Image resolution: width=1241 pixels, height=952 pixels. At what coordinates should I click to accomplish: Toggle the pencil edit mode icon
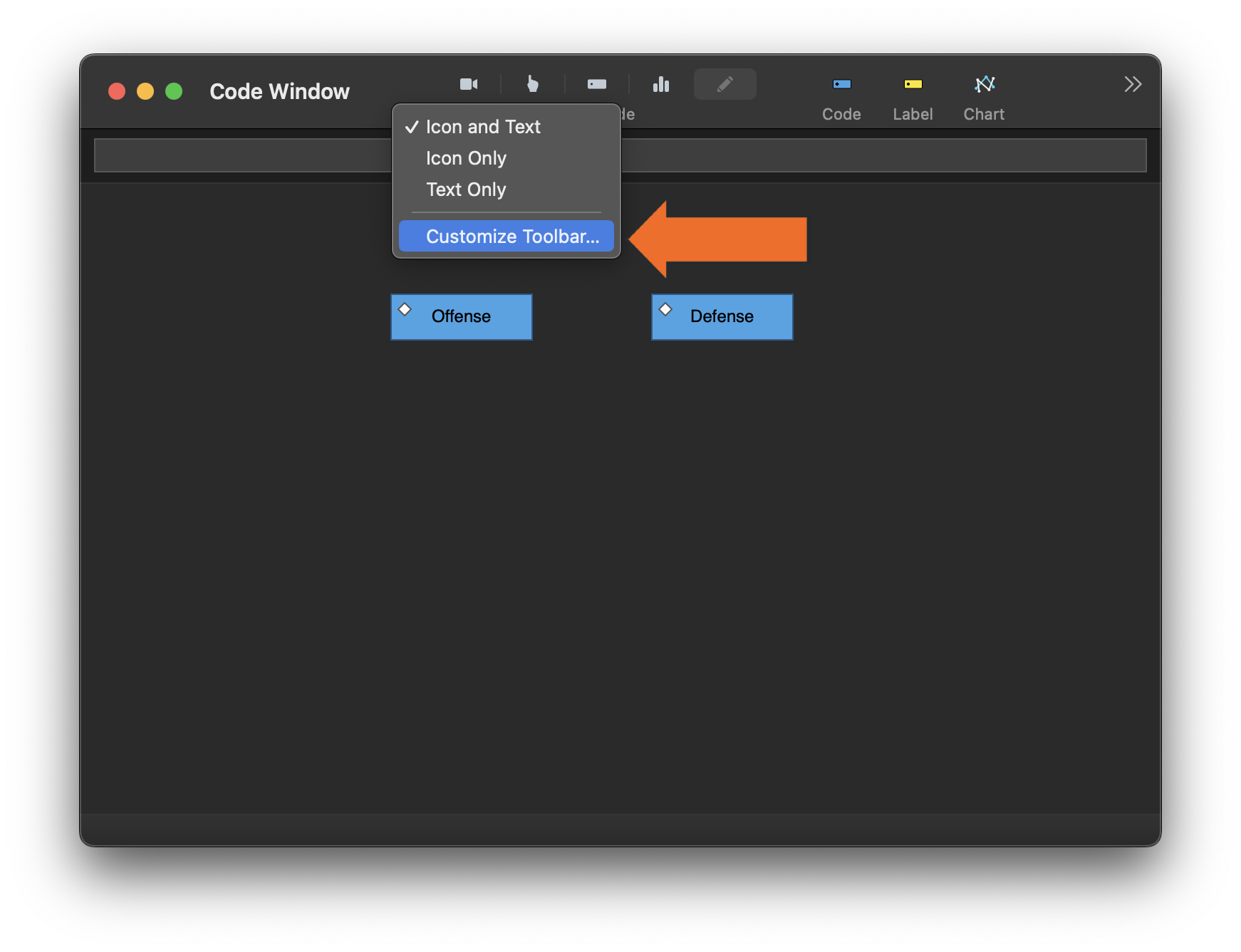[x=725, y=85]
